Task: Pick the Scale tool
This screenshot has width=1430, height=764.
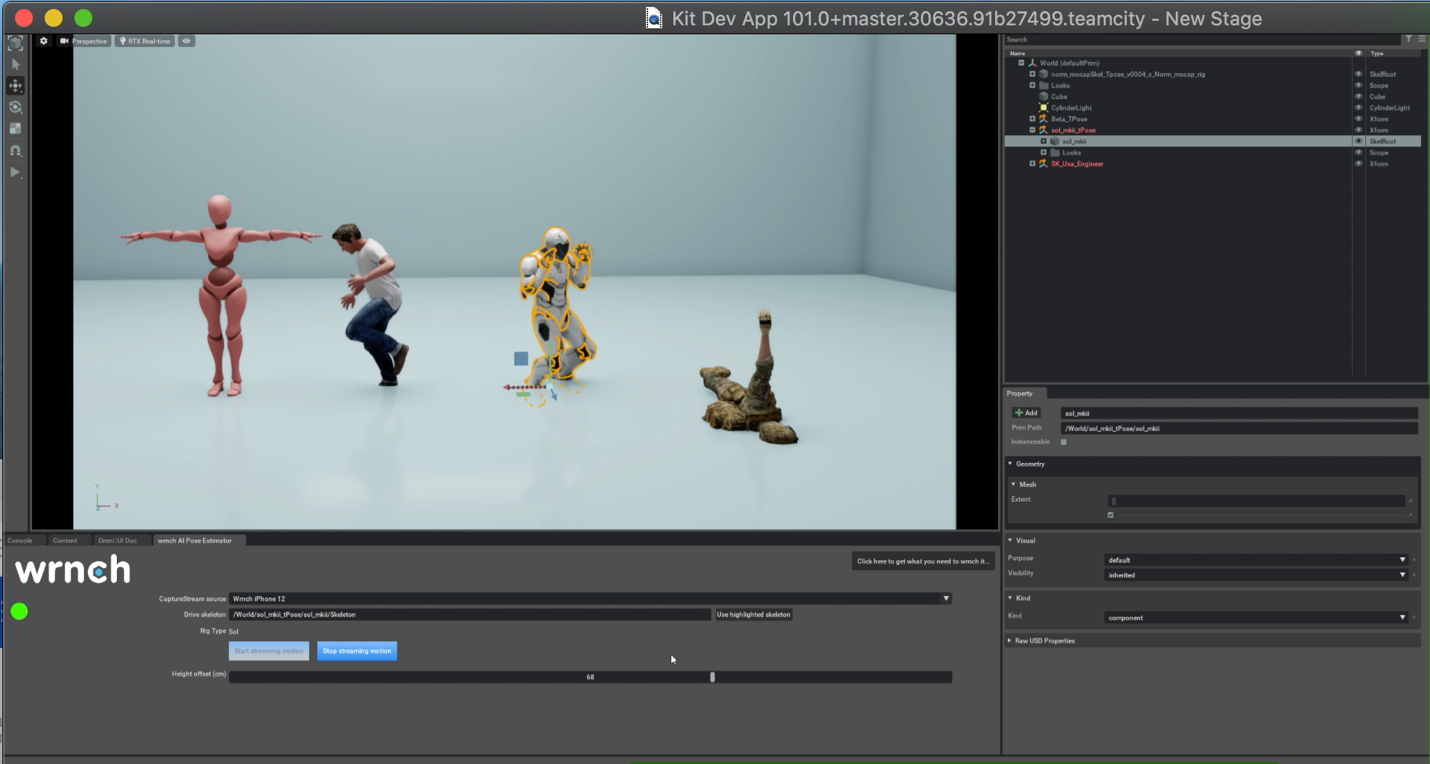Action: [15, 129]
